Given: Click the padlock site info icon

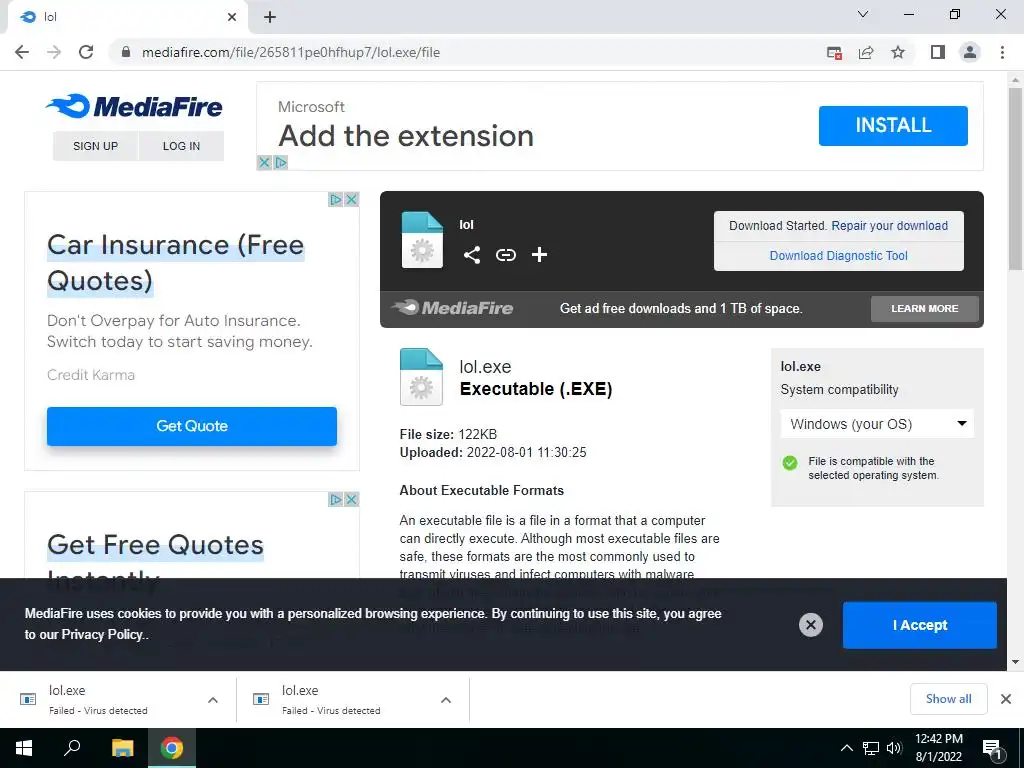Looking at the screenshot, I should [126, 52].
